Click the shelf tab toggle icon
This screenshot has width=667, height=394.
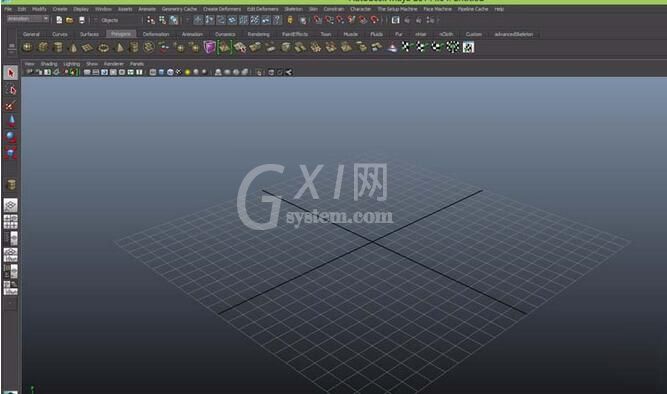[11, 45]
